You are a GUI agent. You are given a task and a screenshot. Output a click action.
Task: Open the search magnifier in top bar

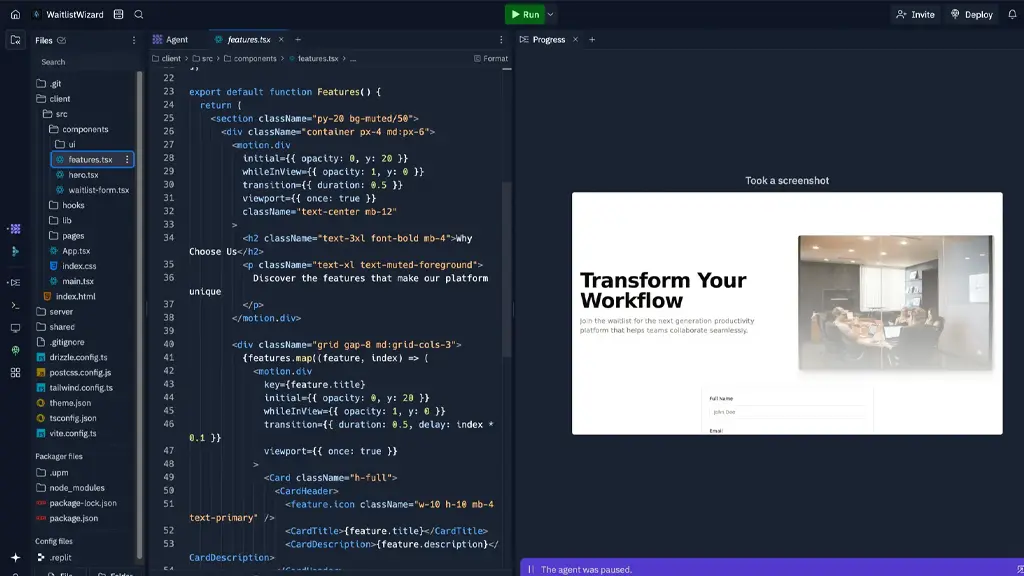(138, 14)
